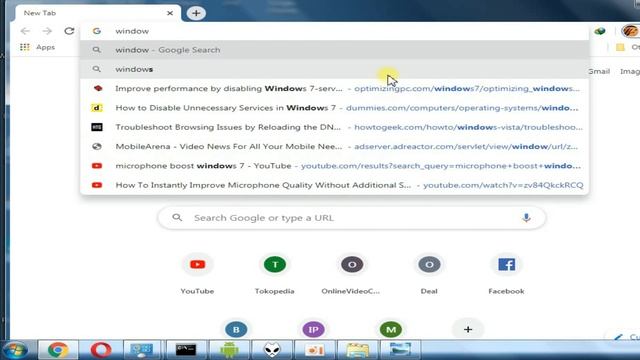Open the OnlineVideoC... shortcut tile
Viewport: 640px width, 360px height.
click(352, 273)
